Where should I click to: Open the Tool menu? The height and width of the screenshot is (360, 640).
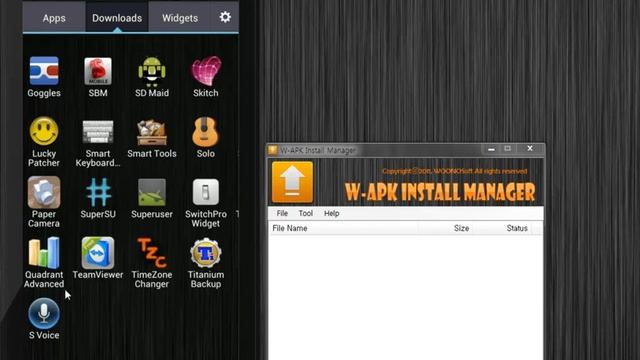(x=305, y=213)
